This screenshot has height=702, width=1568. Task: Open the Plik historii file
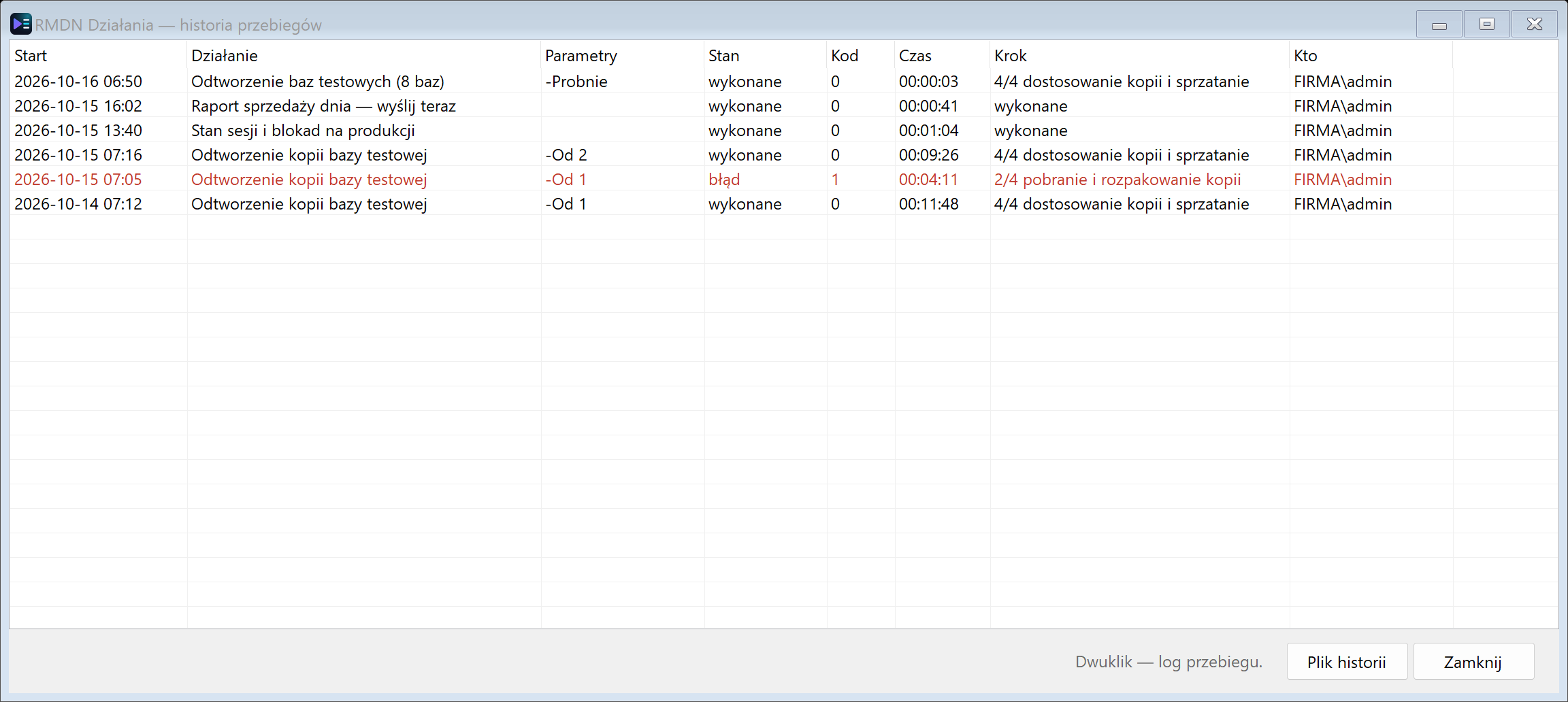pyautogui.click(x=1347, y=661)
